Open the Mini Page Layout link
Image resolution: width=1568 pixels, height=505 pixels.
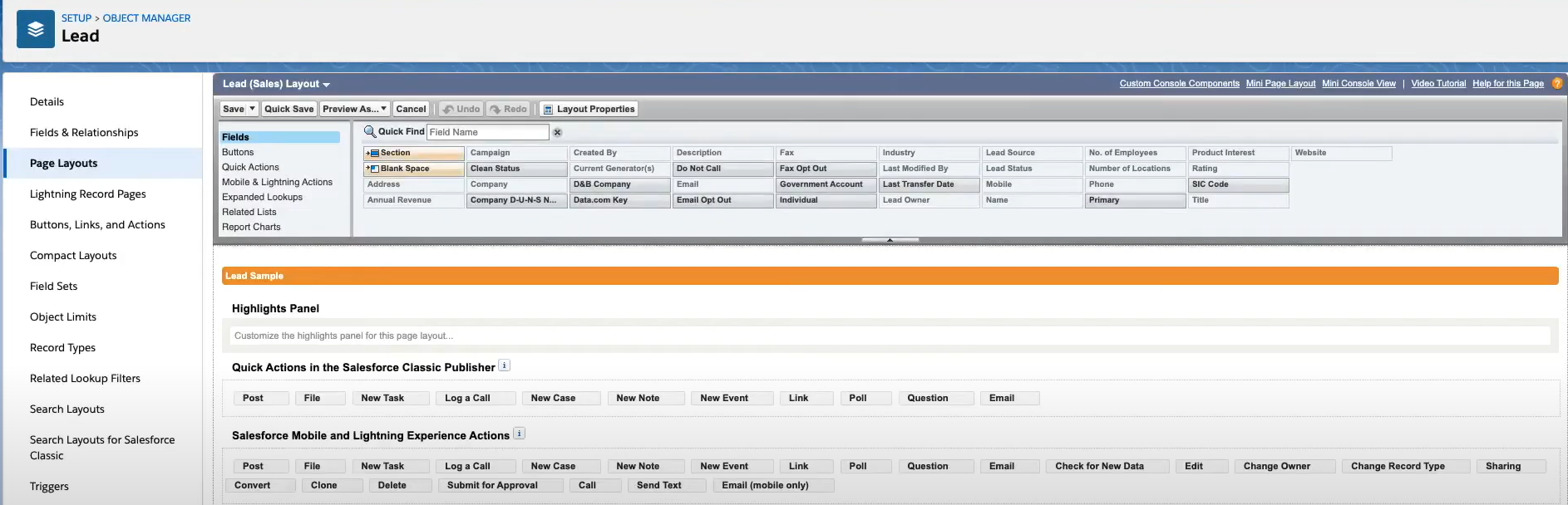[1280, 83]
